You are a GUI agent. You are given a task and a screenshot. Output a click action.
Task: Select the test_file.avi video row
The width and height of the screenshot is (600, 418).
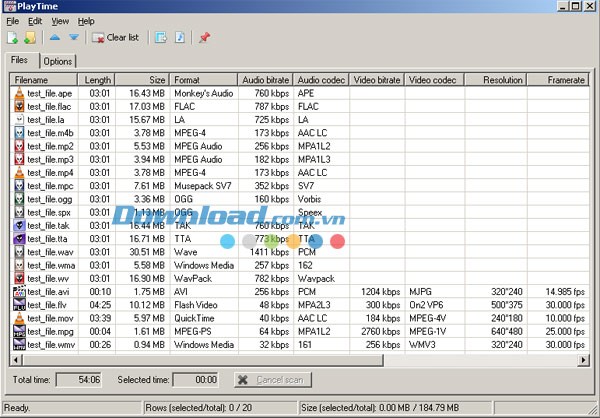pos(49,292)
